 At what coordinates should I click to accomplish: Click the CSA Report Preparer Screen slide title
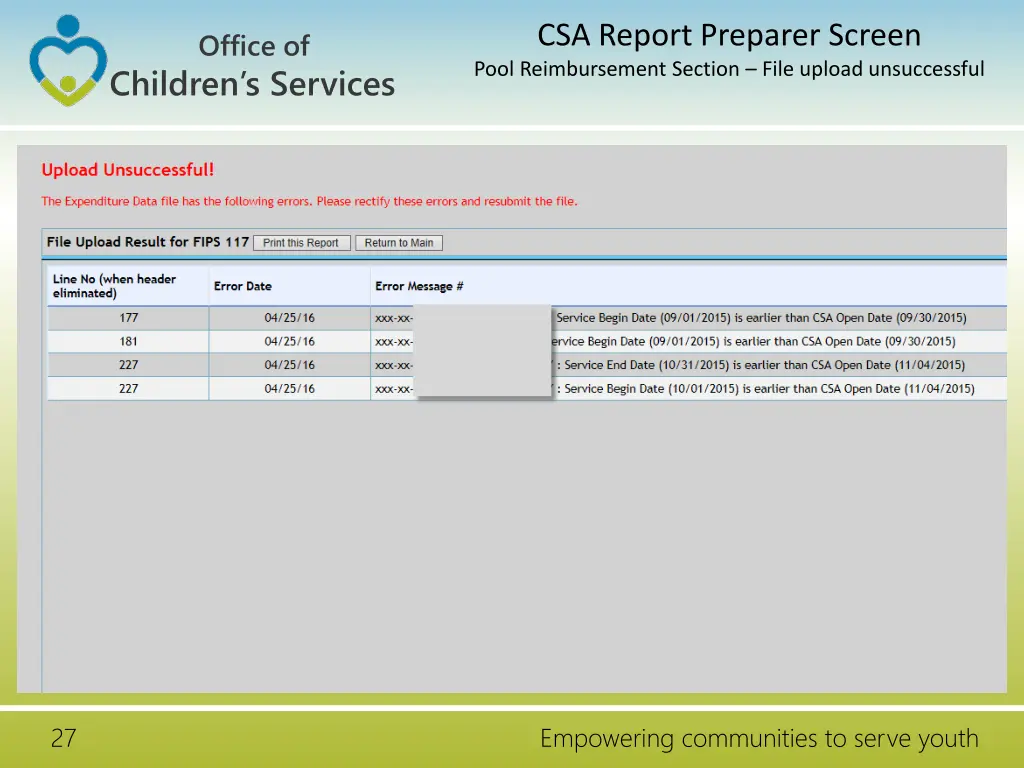pyautogui.click(x=729, y=36)
